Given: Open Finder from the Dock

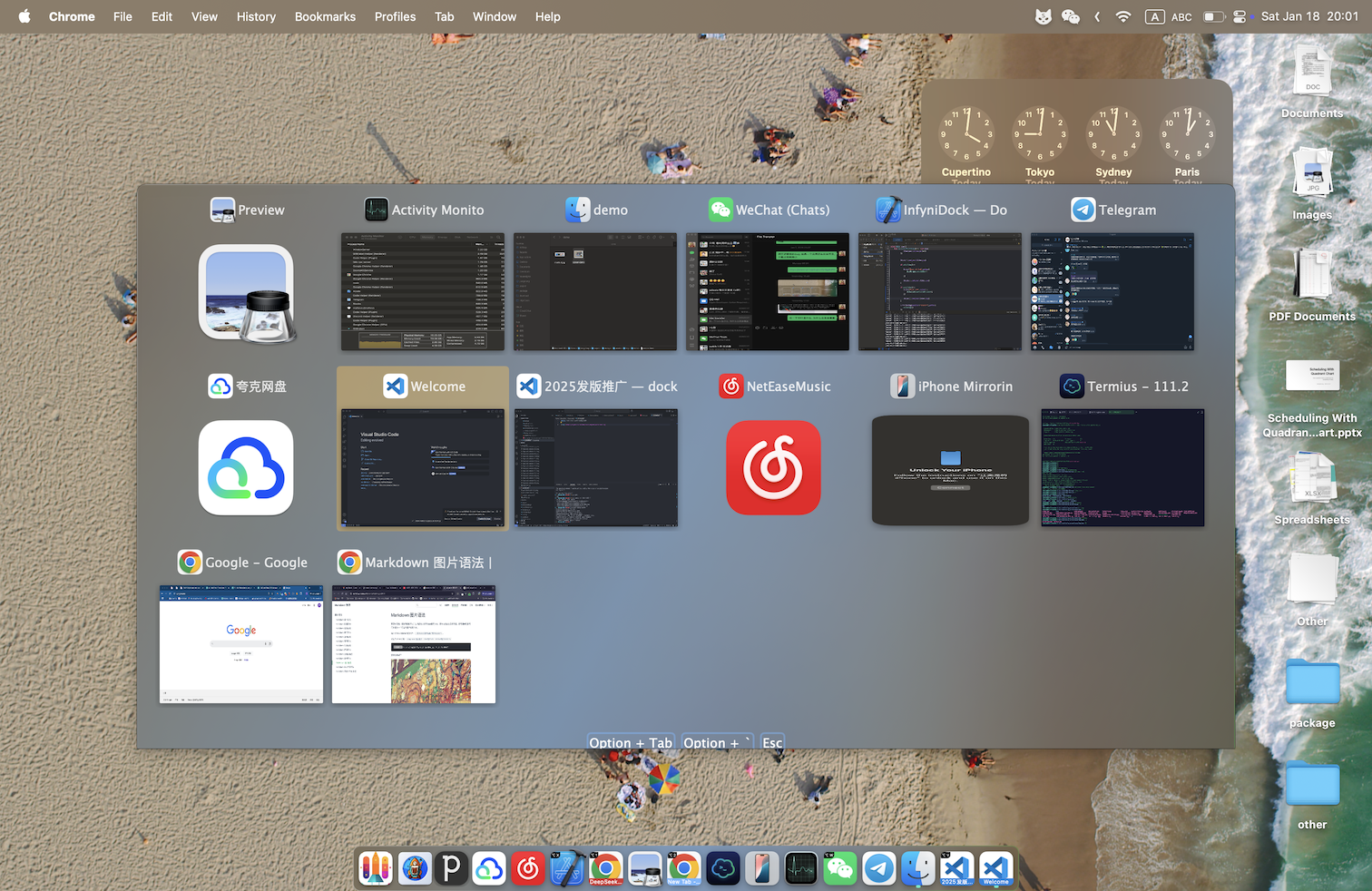Looking at the screenshot, I should click(917, 868).
